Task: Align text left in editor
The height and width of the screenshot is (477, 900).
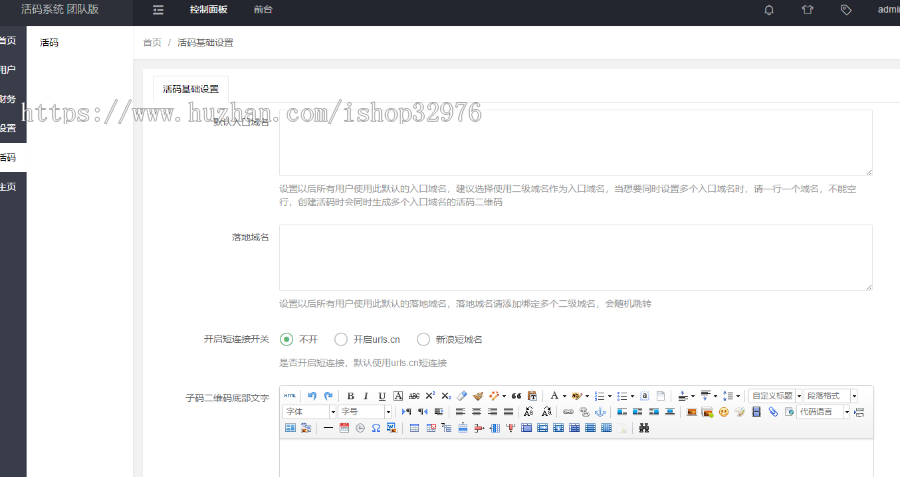Action: click(x=460, y=412)
